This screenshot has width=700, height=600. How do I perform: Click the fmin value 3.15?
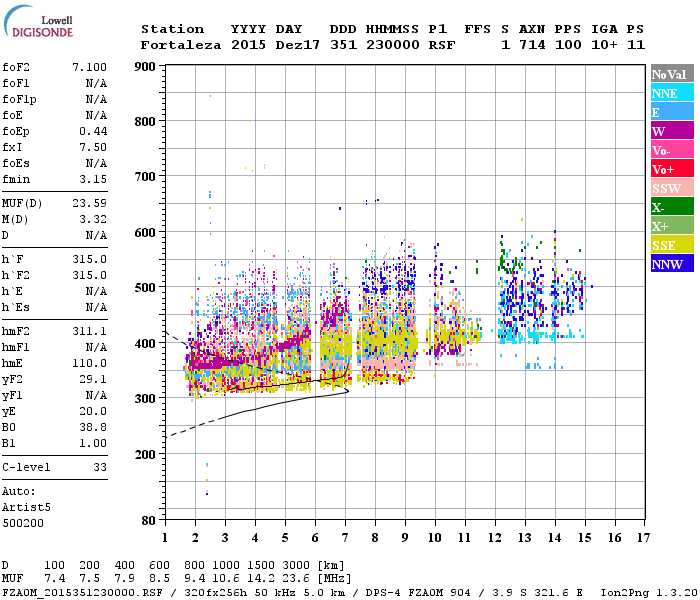(x=93, y=179)
